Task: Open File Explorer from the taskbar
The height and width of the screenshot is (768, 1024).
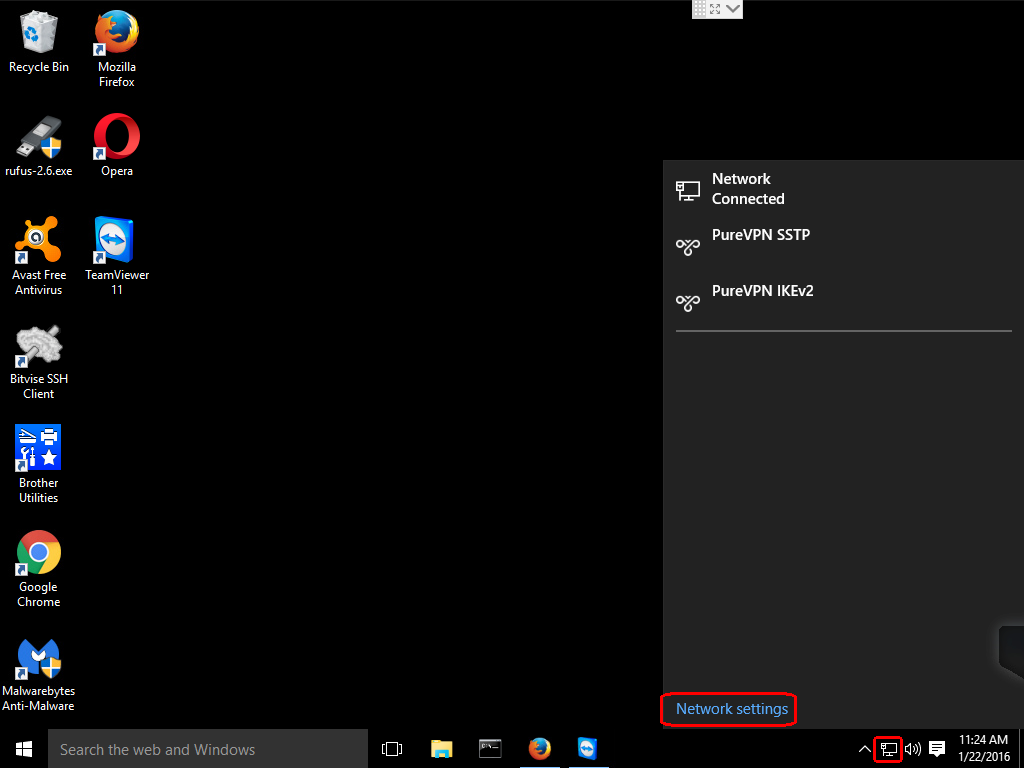Action: 441,749
